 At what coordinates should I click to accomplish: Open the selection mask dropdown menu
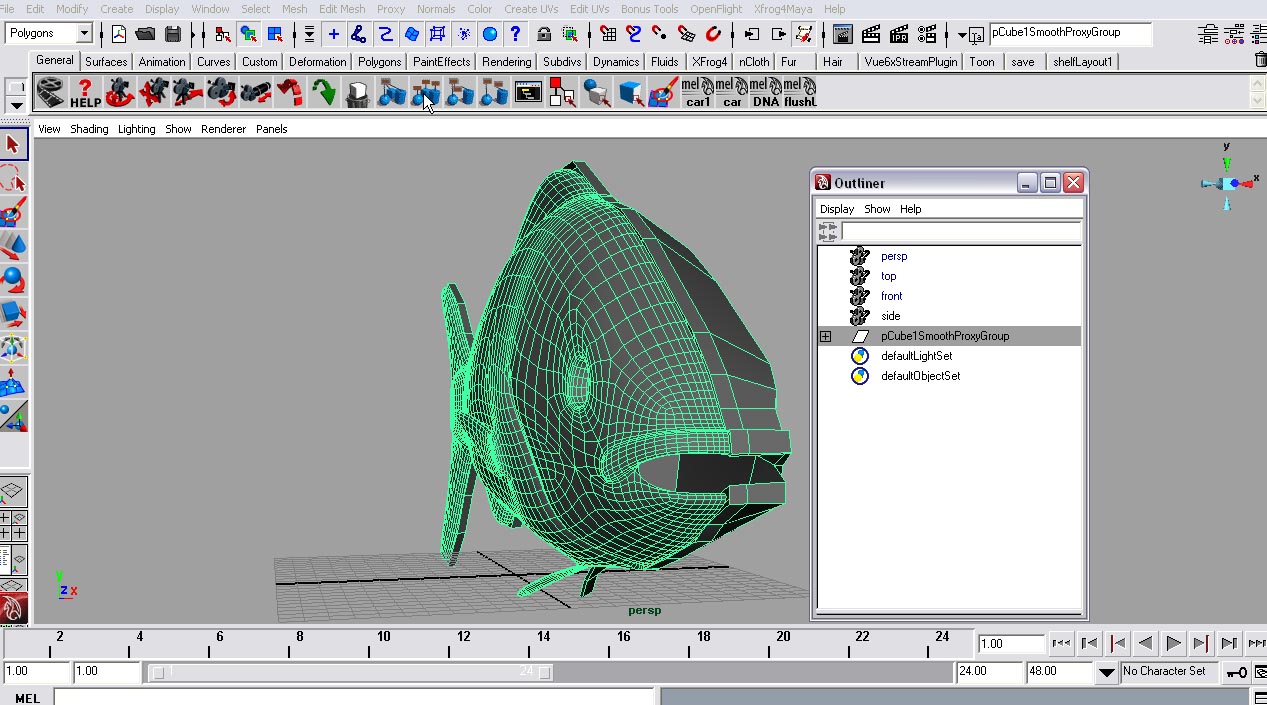pos(309,34)
